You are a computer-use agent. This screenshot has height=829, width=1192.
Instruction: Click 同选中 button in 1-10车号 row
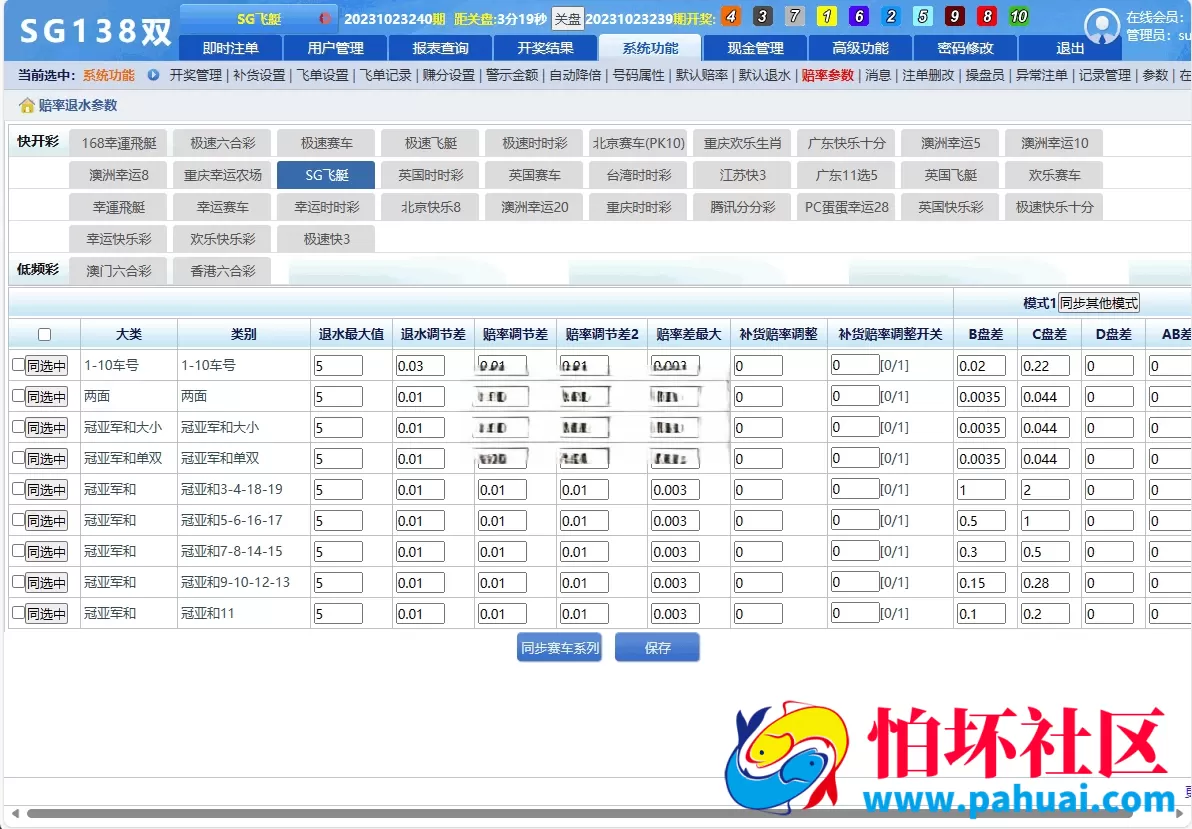(x=46, y=366)
